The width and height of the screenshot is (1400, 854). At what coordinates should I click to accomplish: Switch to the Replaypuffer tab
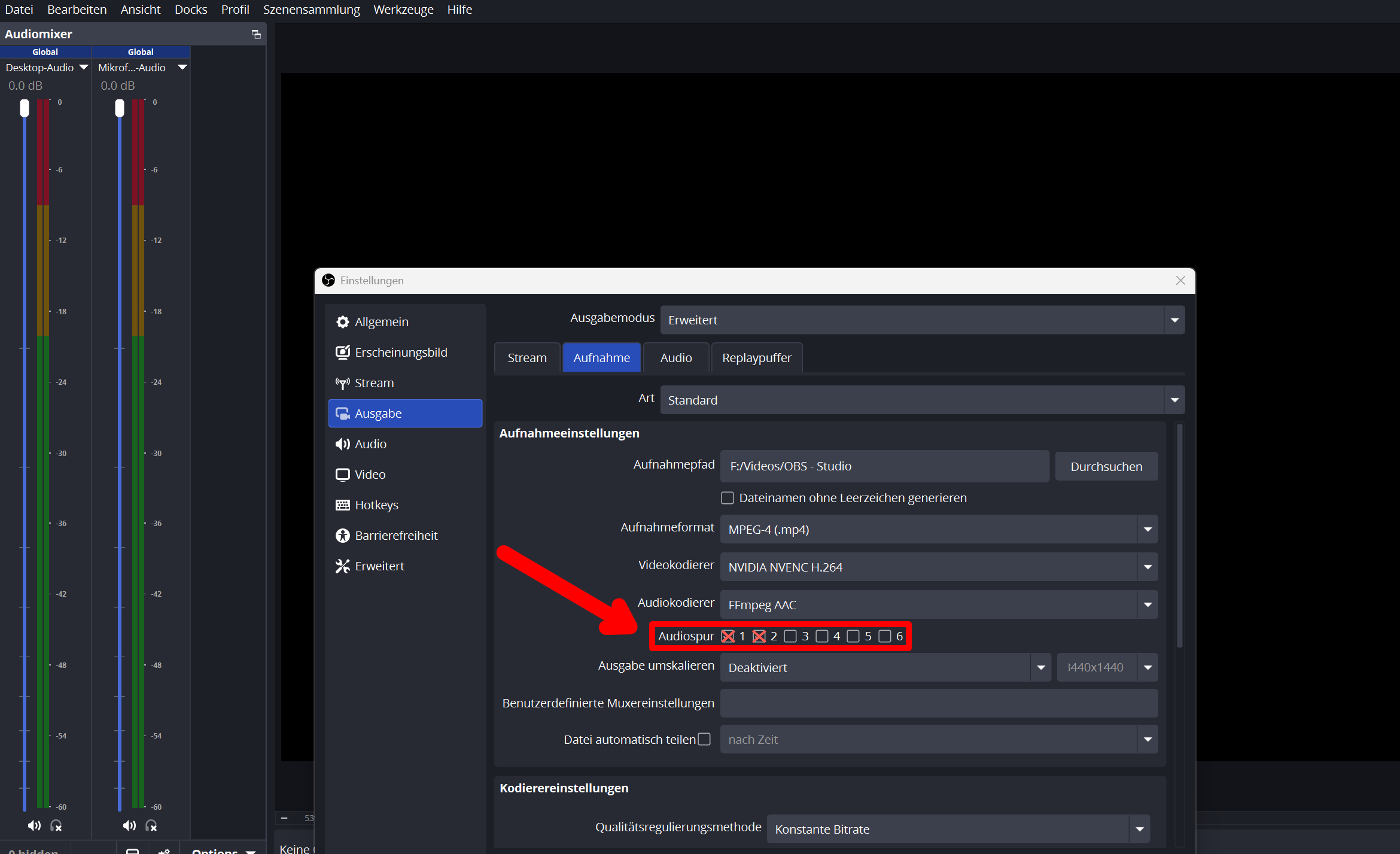(756, 358)
